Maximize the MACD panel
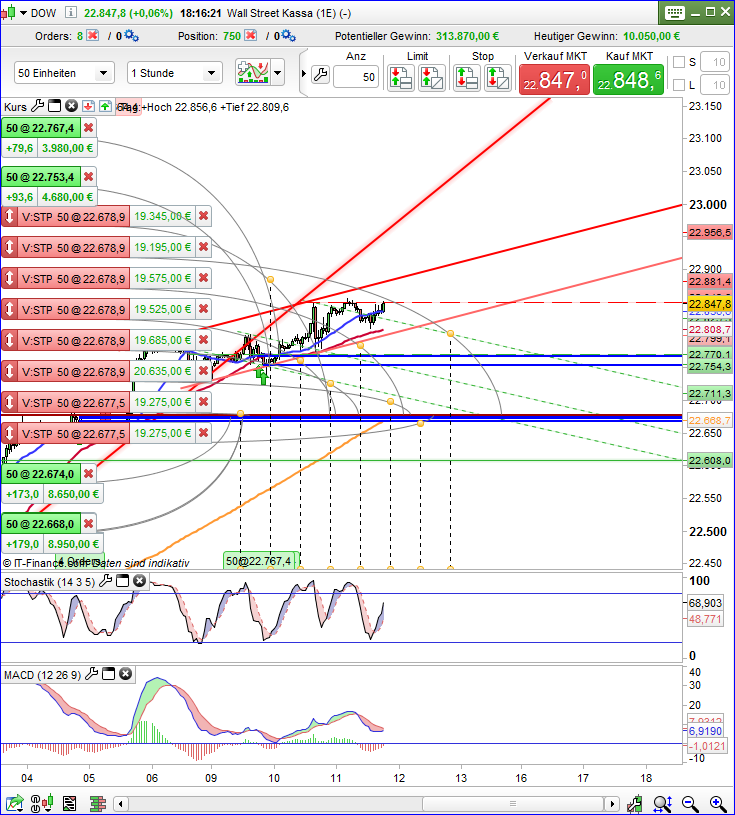Image resolution: width=735 pixels, height=815 pixels. [x=109, y=674]
